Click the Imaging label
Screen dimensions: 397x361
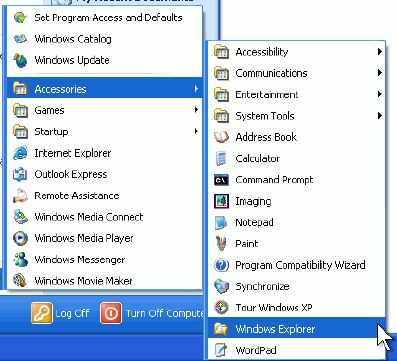(x=253, y=202)
